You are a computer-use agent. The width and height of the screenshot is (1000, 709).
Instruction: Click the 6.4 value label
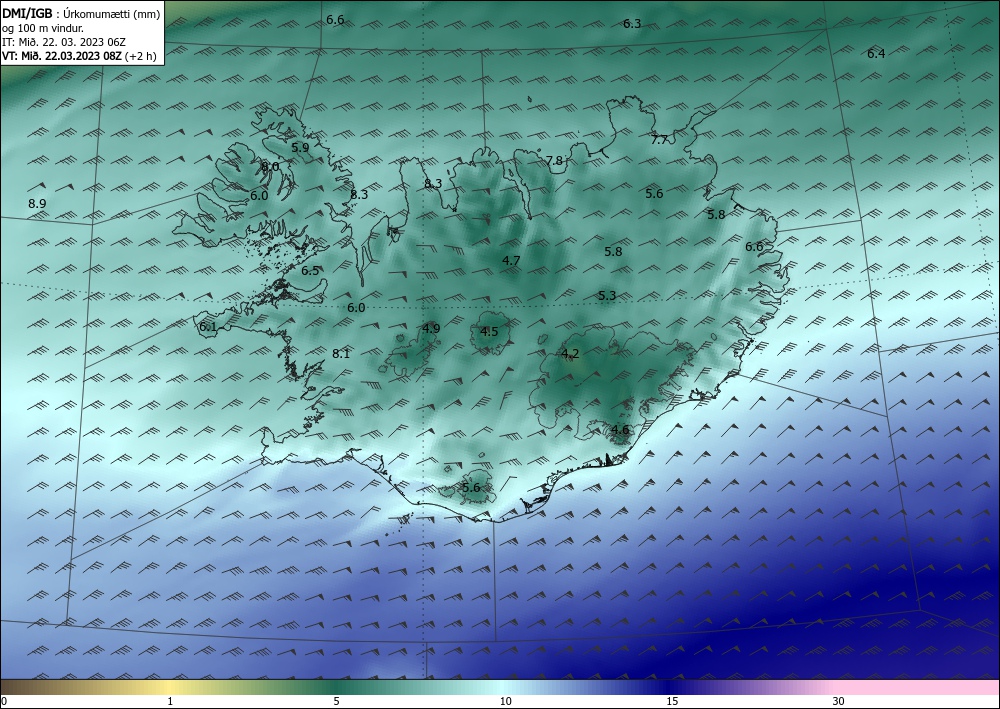coord(876,54)
